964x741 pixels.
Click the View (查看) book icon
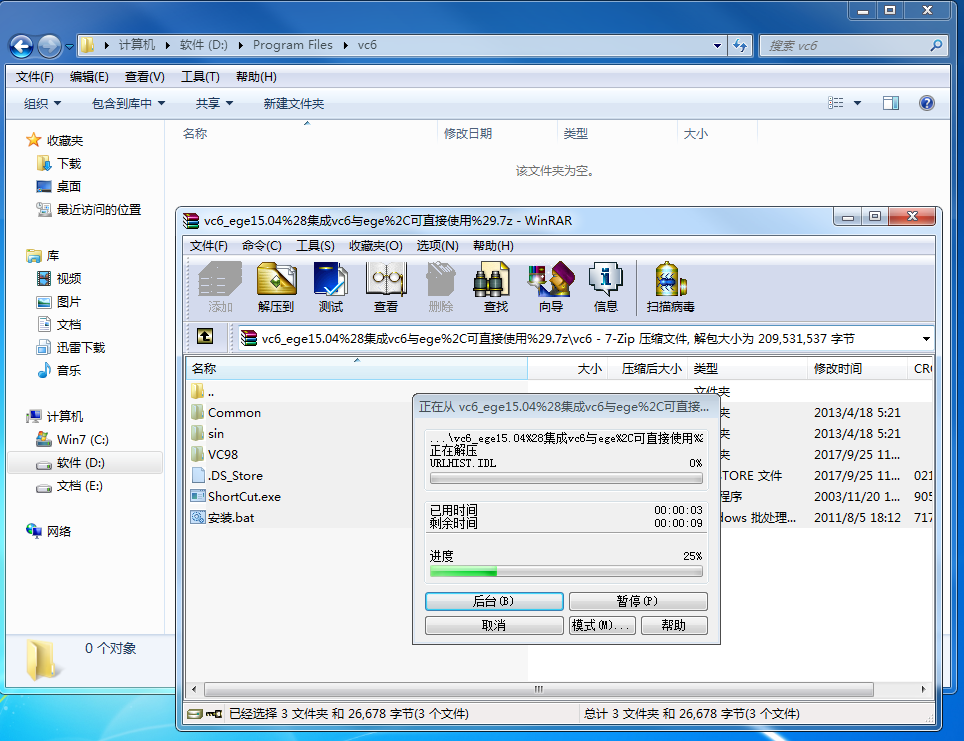tap(385, 287)
